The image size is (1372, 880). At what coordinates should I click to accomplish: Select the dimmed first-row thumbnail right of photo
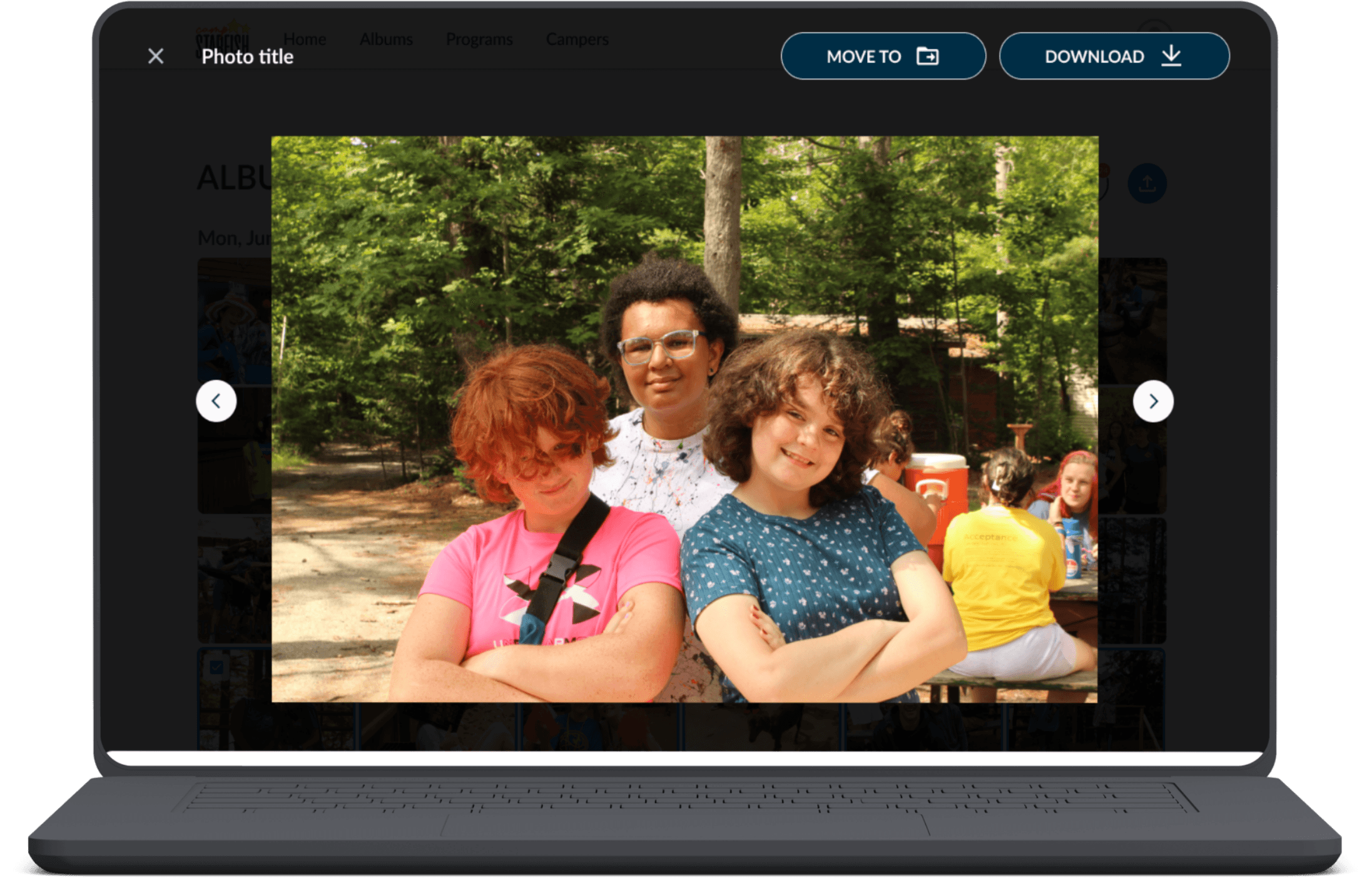pyautogui.click(x=1132, y=319)
